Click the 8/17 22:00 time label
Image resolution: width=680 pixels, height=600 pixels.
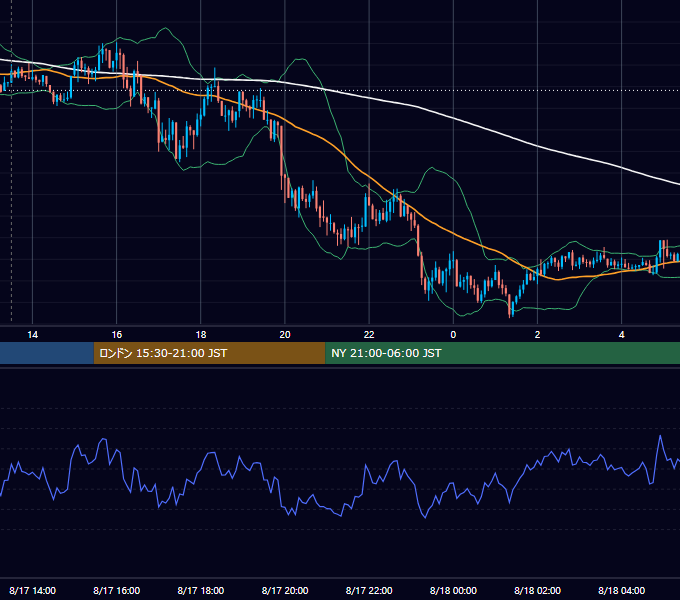369,590
